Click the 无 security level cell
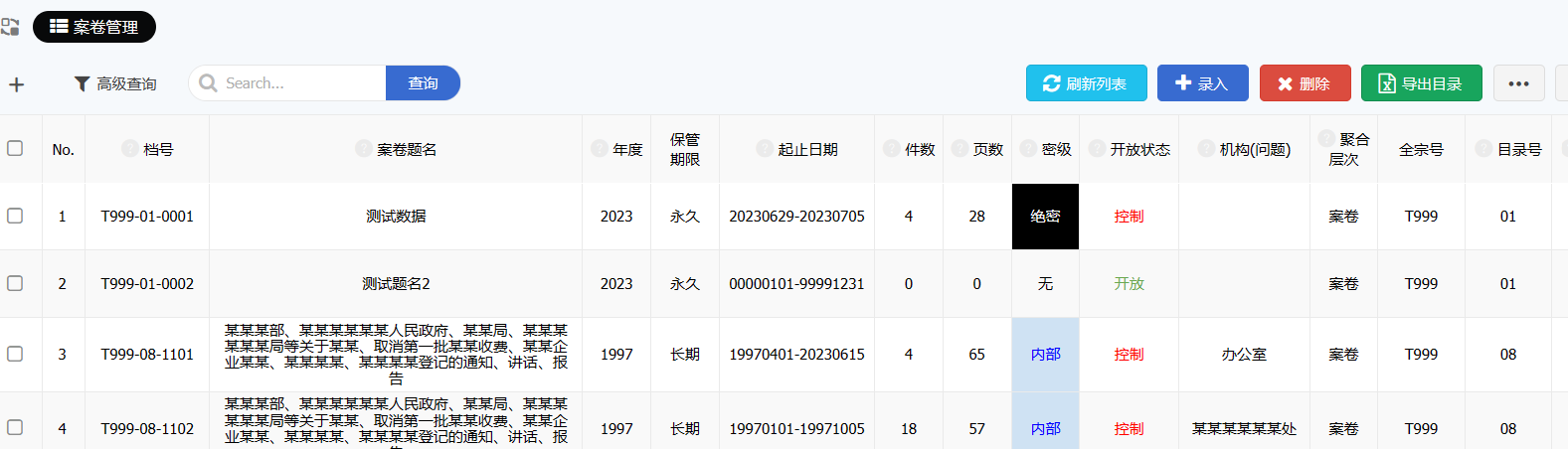 click(1045, 283)
